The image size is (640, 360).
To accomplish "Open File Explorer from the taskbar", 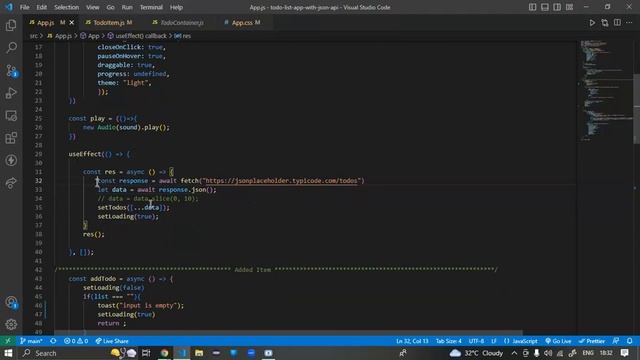I will coord(199,353).
